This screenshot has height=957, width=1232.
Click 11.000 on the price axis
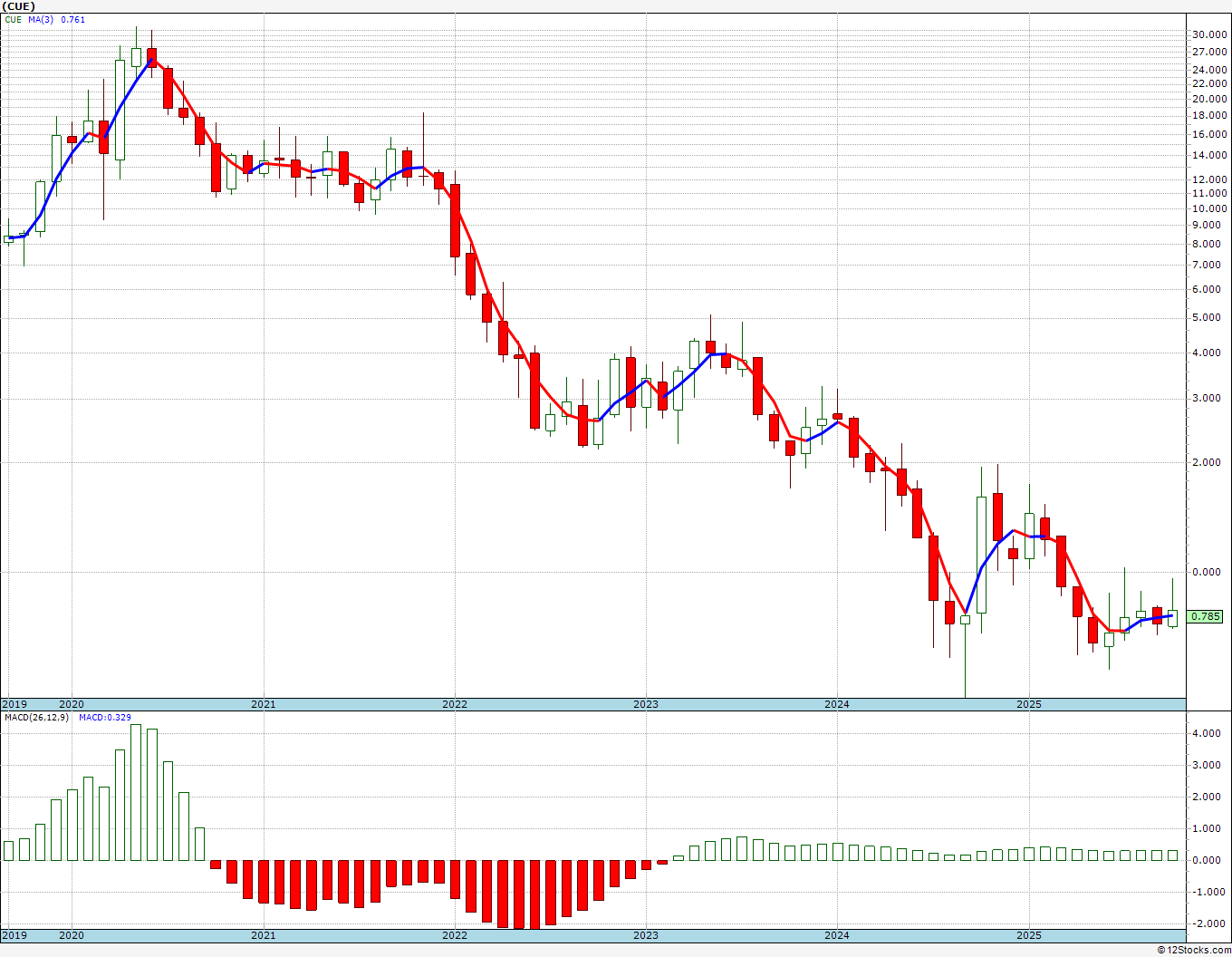[1210, 193]
